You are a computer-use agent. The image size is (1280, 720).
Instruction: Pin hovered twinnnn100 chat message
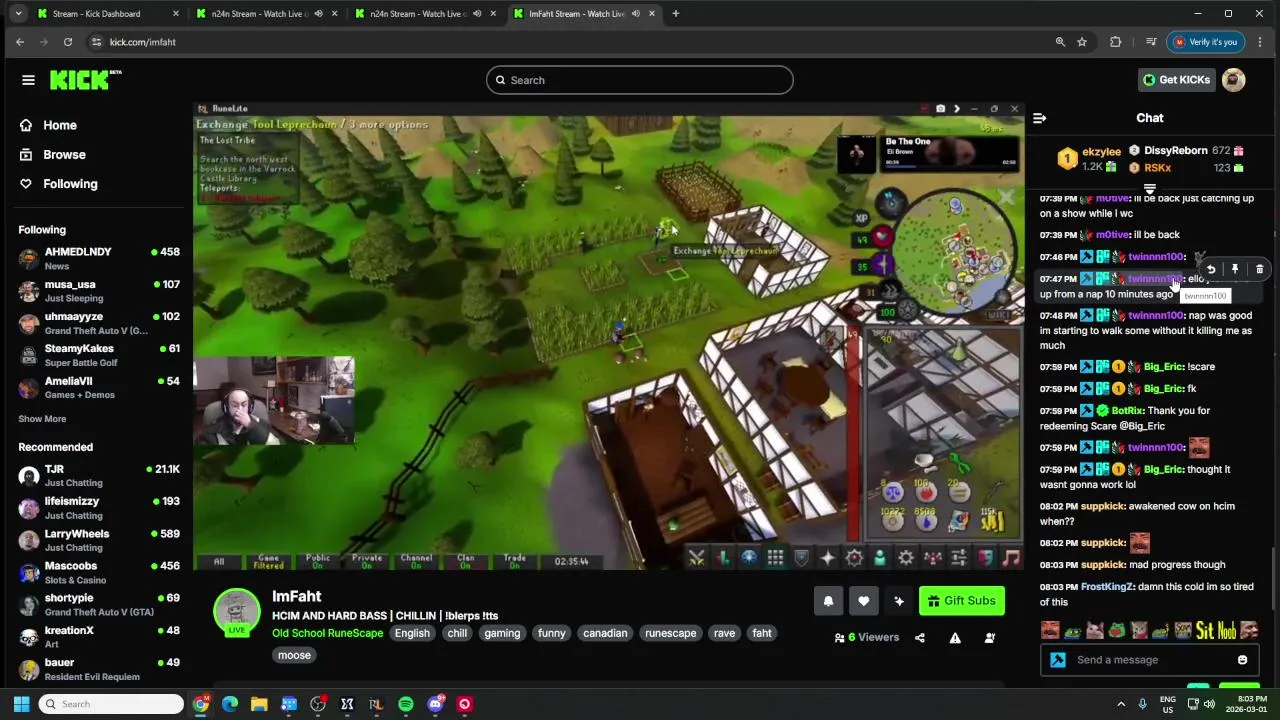[x=1235, y=269]
